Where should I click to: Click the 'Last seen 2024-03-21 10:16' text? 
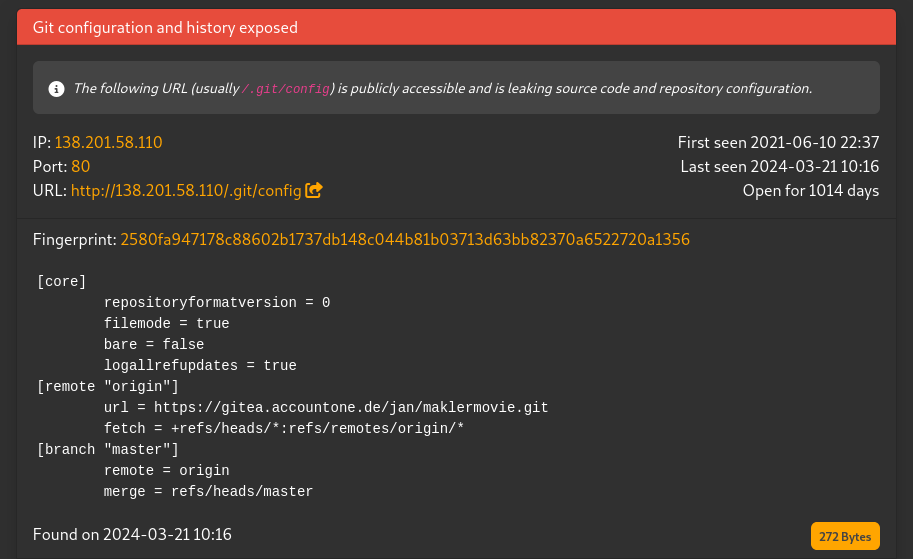tap(779, 166)
